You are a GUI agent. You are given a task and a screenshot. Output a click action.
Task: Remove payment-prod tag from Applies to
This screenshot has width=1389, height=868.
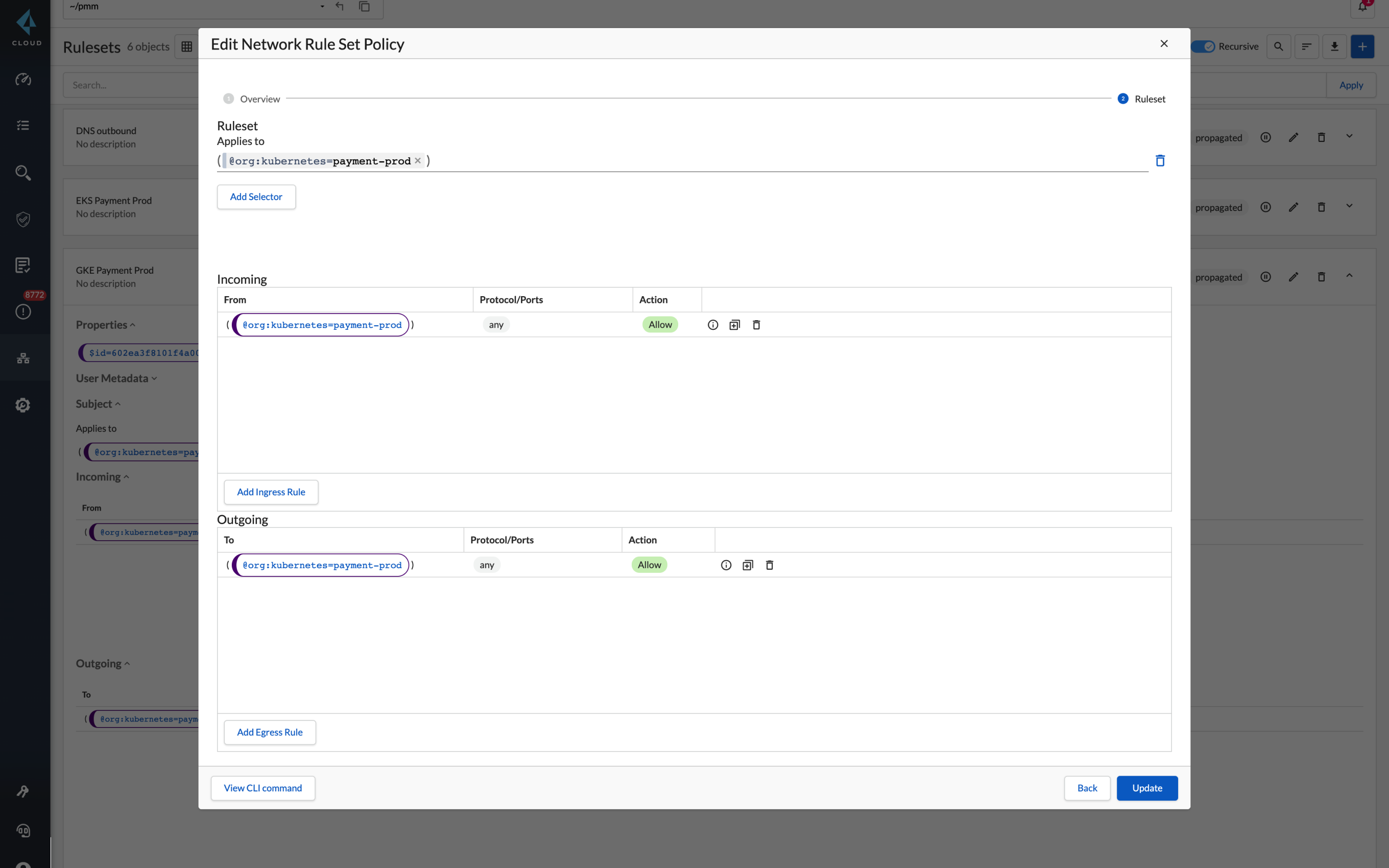coord(418,161)
